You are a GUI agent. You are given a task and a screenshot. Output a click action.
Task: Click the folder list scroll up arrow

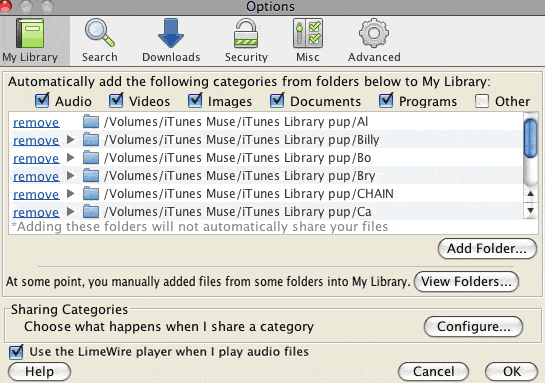(x=530, y=194)
